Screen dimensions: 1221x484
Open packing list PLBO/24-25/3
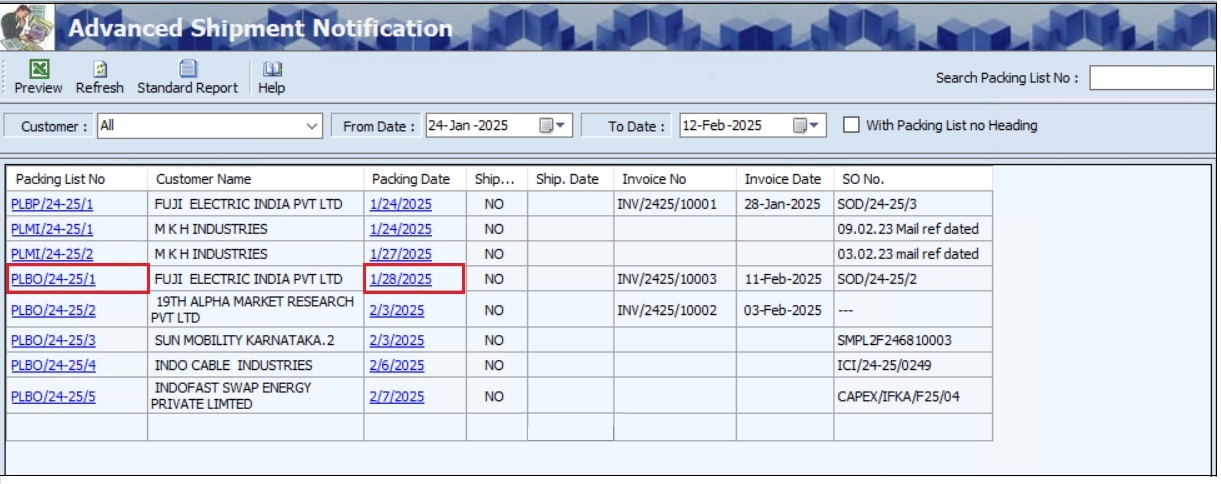pyautogui.click(x=53, y=340)
